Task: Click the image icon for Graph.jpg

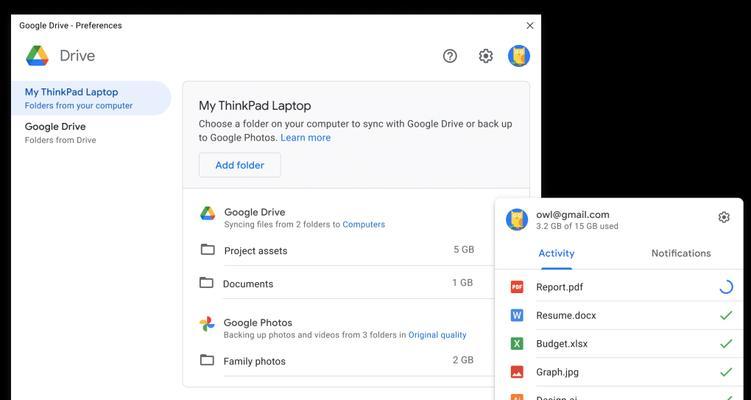Action: pos(517,372)
